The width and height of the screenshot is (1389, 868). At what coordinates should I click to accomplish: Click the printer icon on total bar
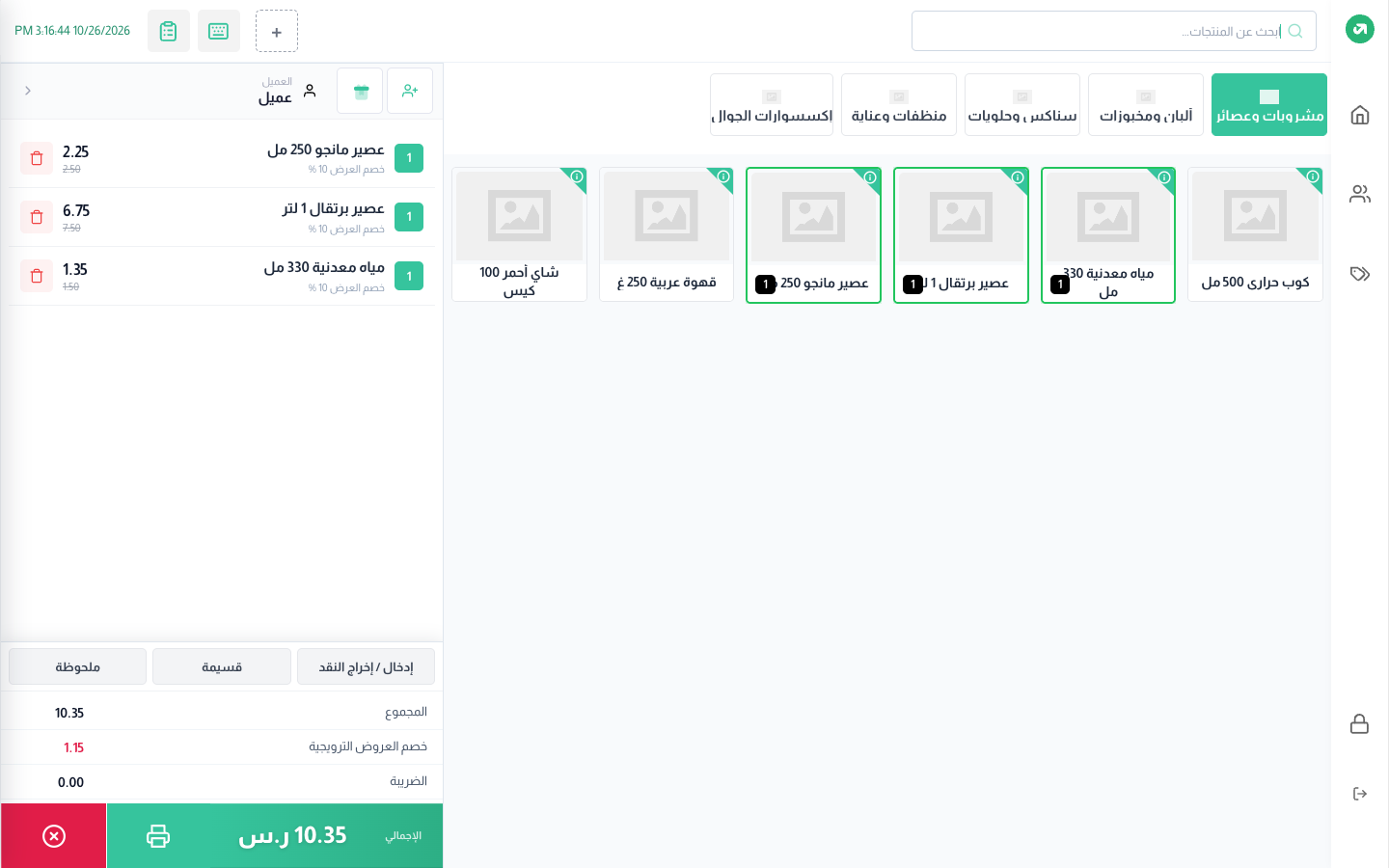[x=158, y=836]
